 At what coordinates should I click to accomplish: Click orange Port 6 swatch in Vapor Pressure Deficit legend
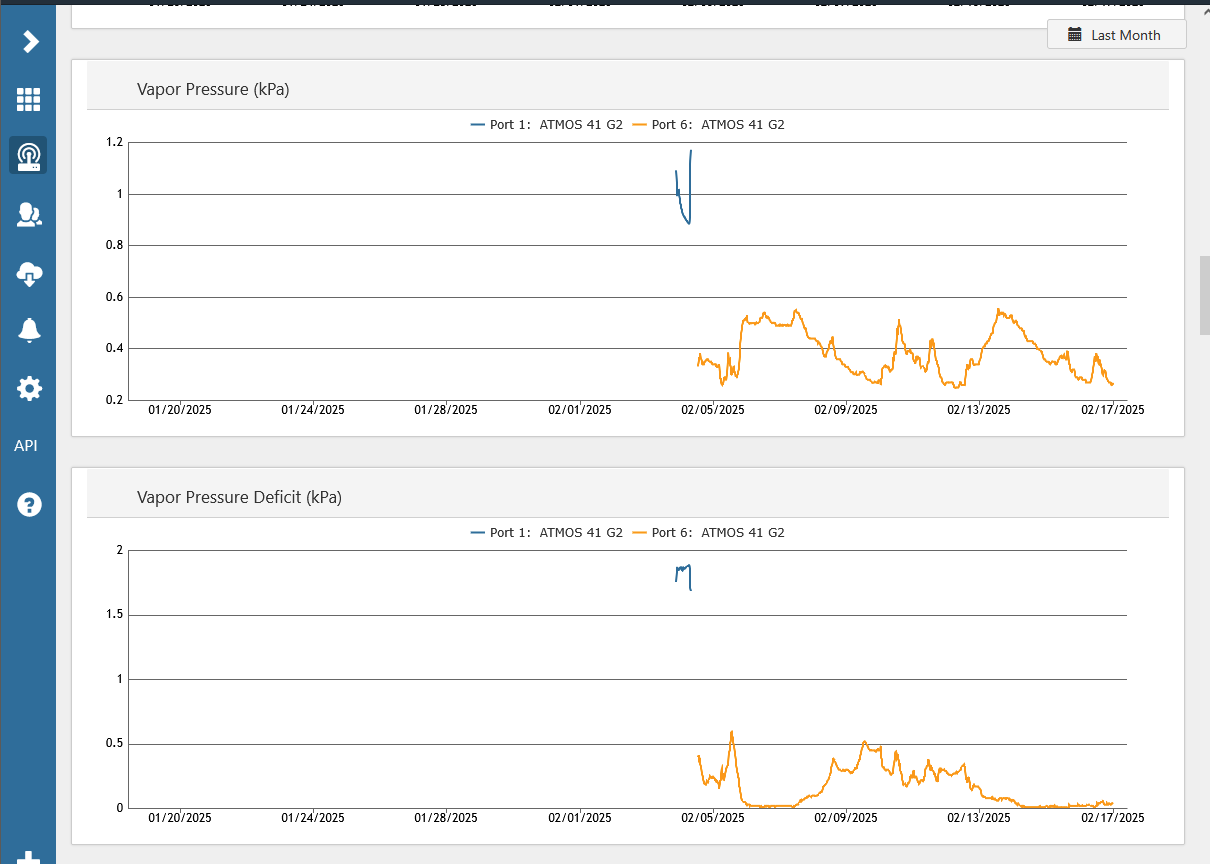tap(640, 533)
